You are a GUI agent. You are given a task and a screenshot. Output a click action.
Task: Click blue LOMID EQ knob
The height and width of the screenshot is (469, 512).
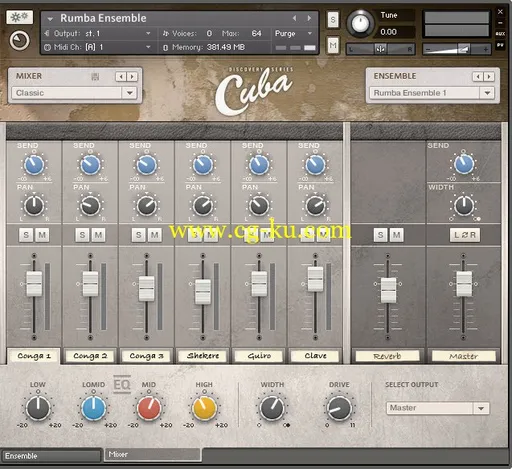tap(94, 408)
